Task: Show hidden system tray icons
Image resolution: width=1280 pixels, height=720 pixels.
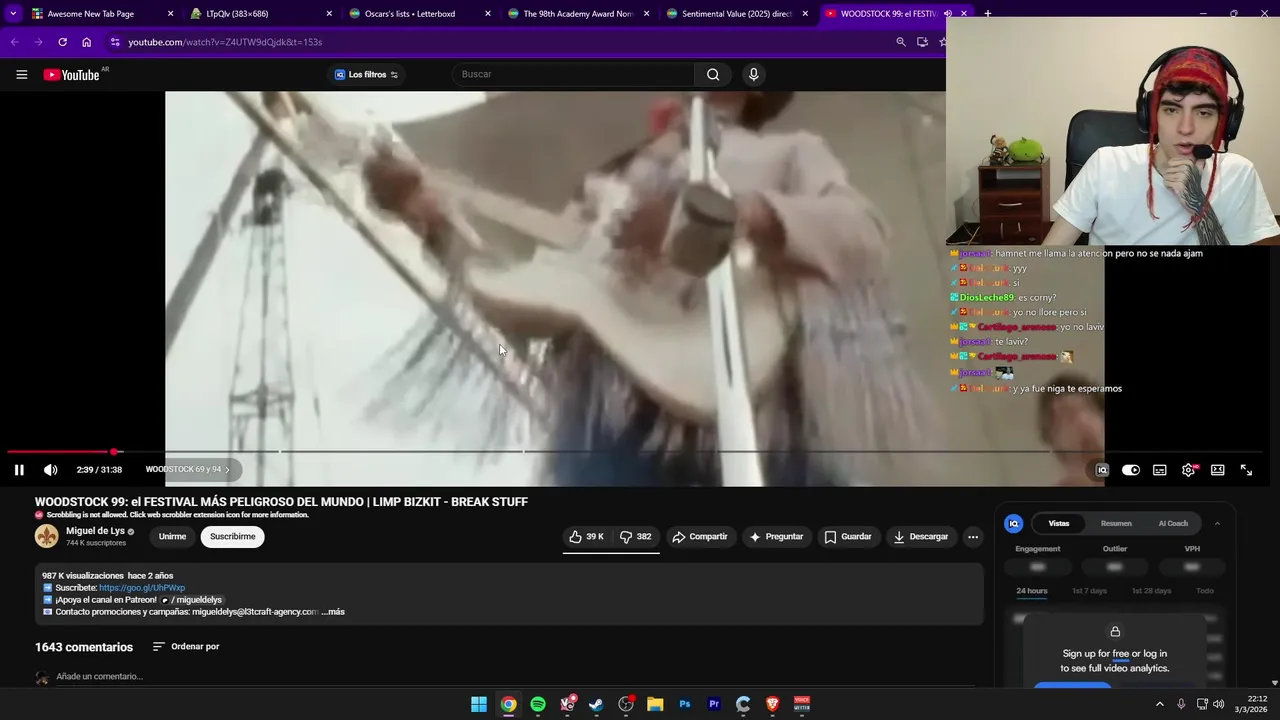Action: 1160,704
